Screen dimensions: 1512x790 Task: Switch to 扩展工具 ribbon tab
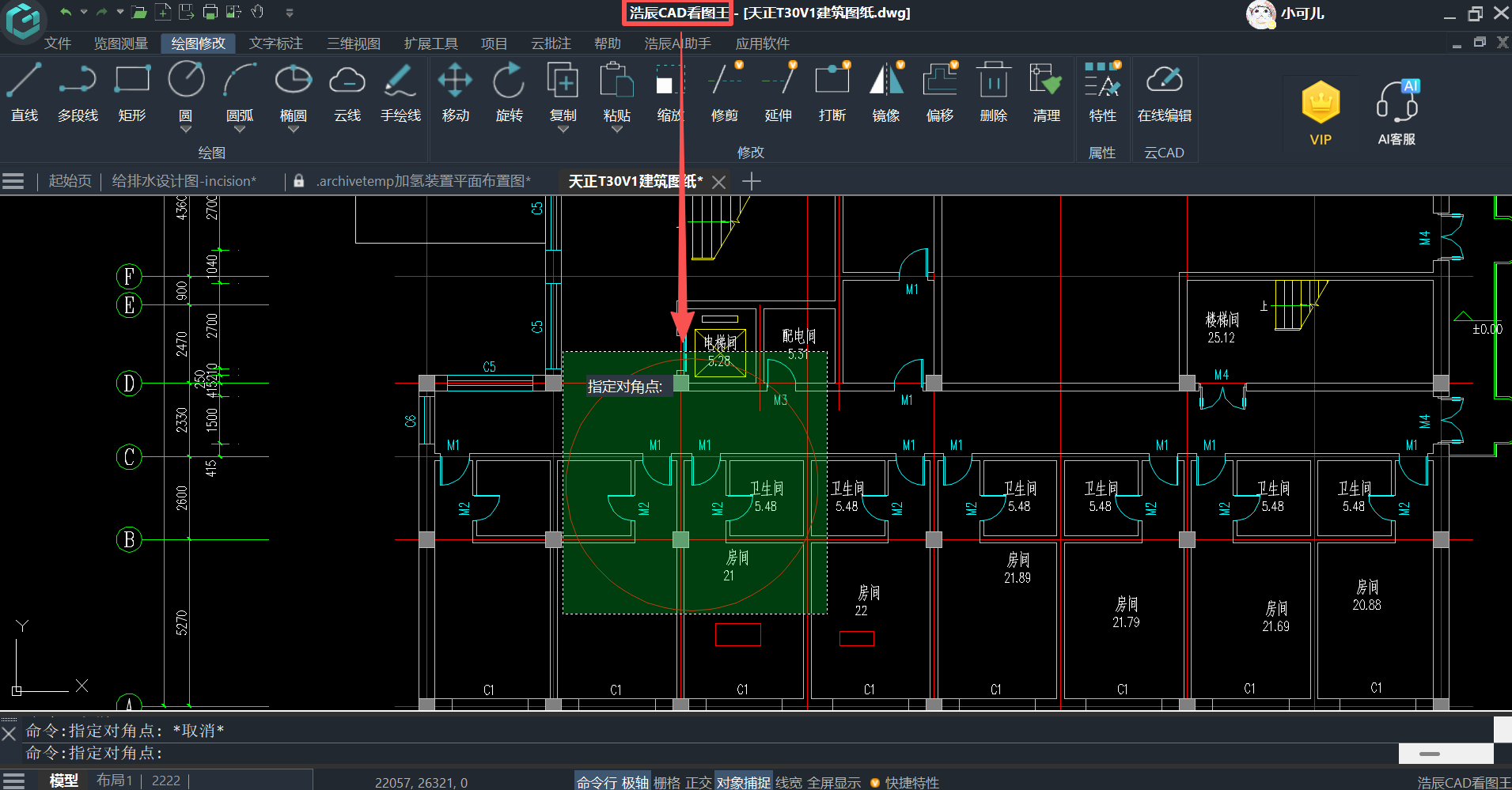[431, 43]
